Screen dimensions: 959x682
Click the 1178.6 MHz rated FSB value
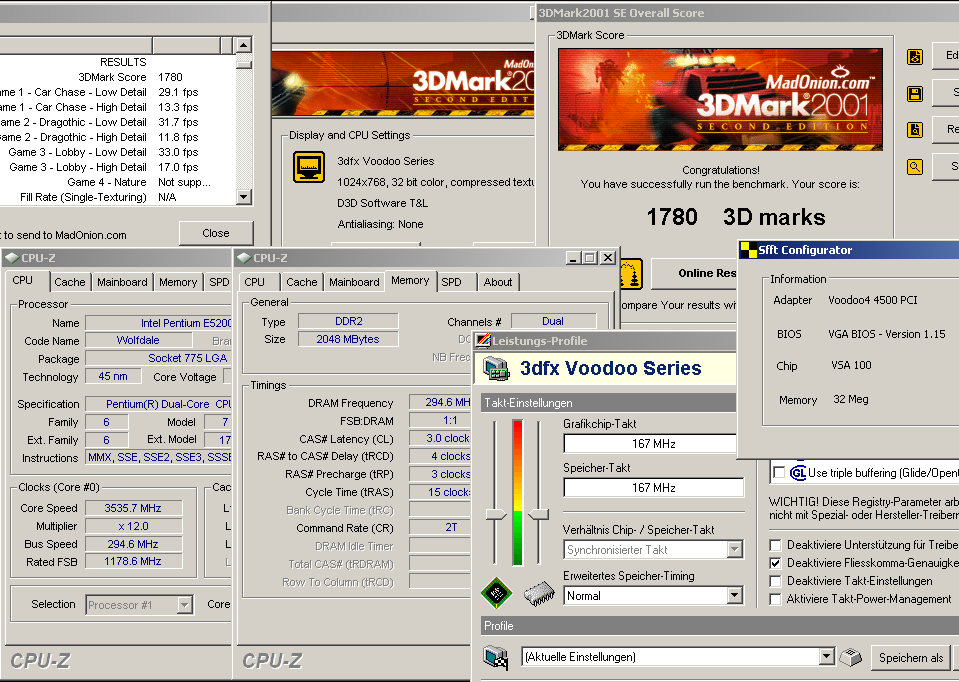click(x=133, y=561)
